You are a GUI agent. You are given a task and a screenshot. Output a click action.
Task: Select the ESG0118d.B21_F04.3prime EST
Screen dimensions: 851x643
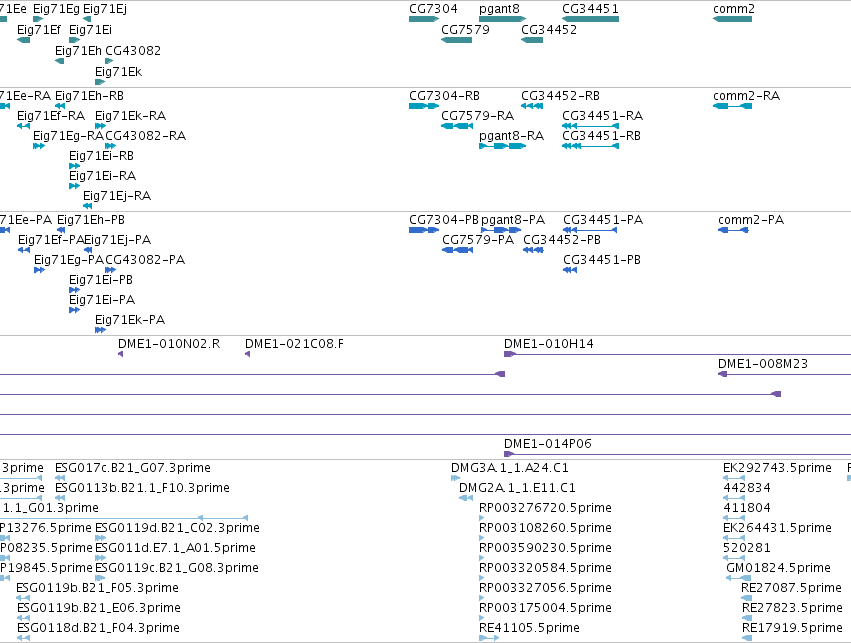[23, 638]
